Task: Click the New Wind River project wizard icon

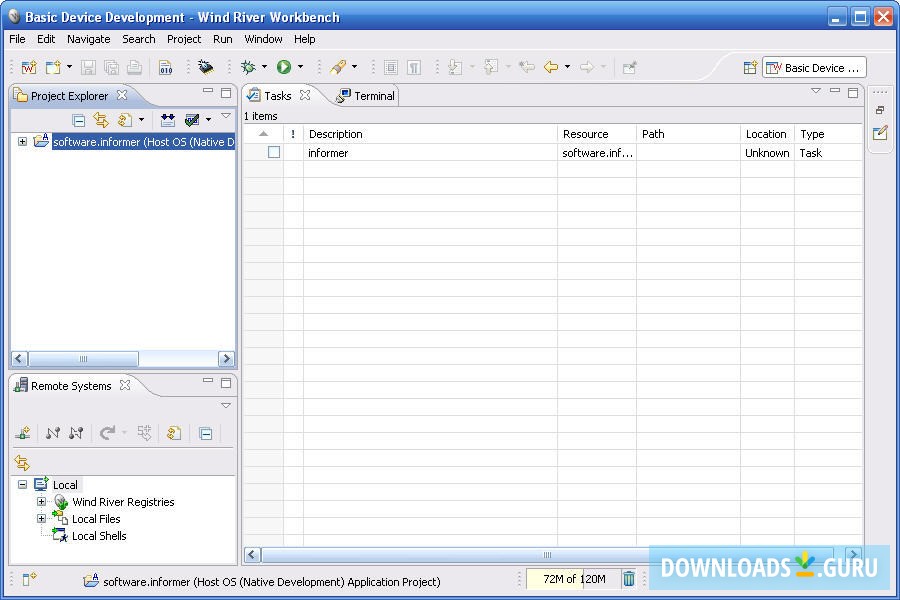Action: 29,67
